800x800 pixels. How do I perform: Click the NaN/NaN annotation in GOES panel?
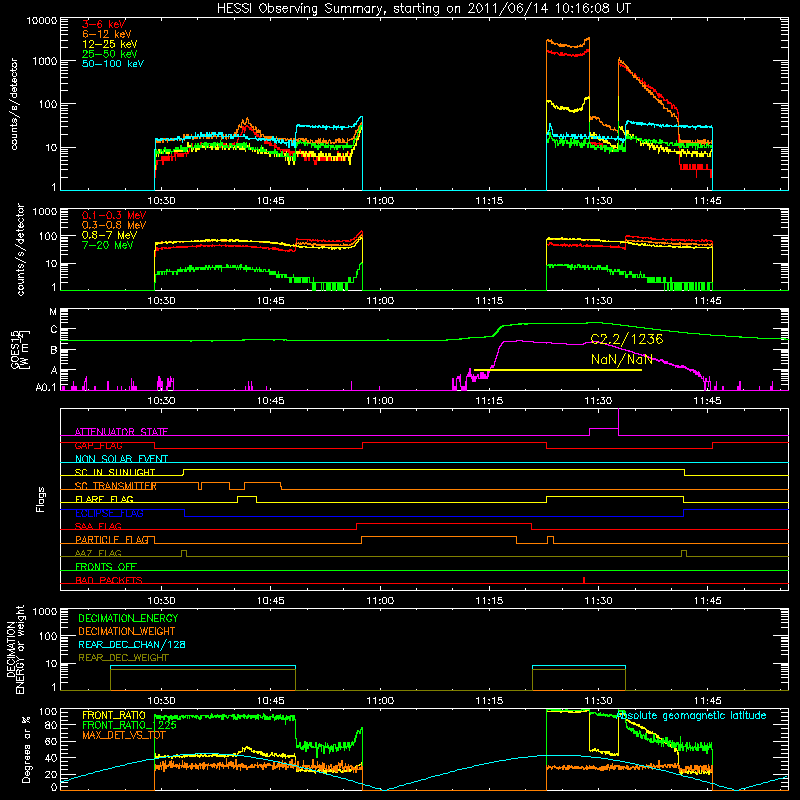(621, 359)
